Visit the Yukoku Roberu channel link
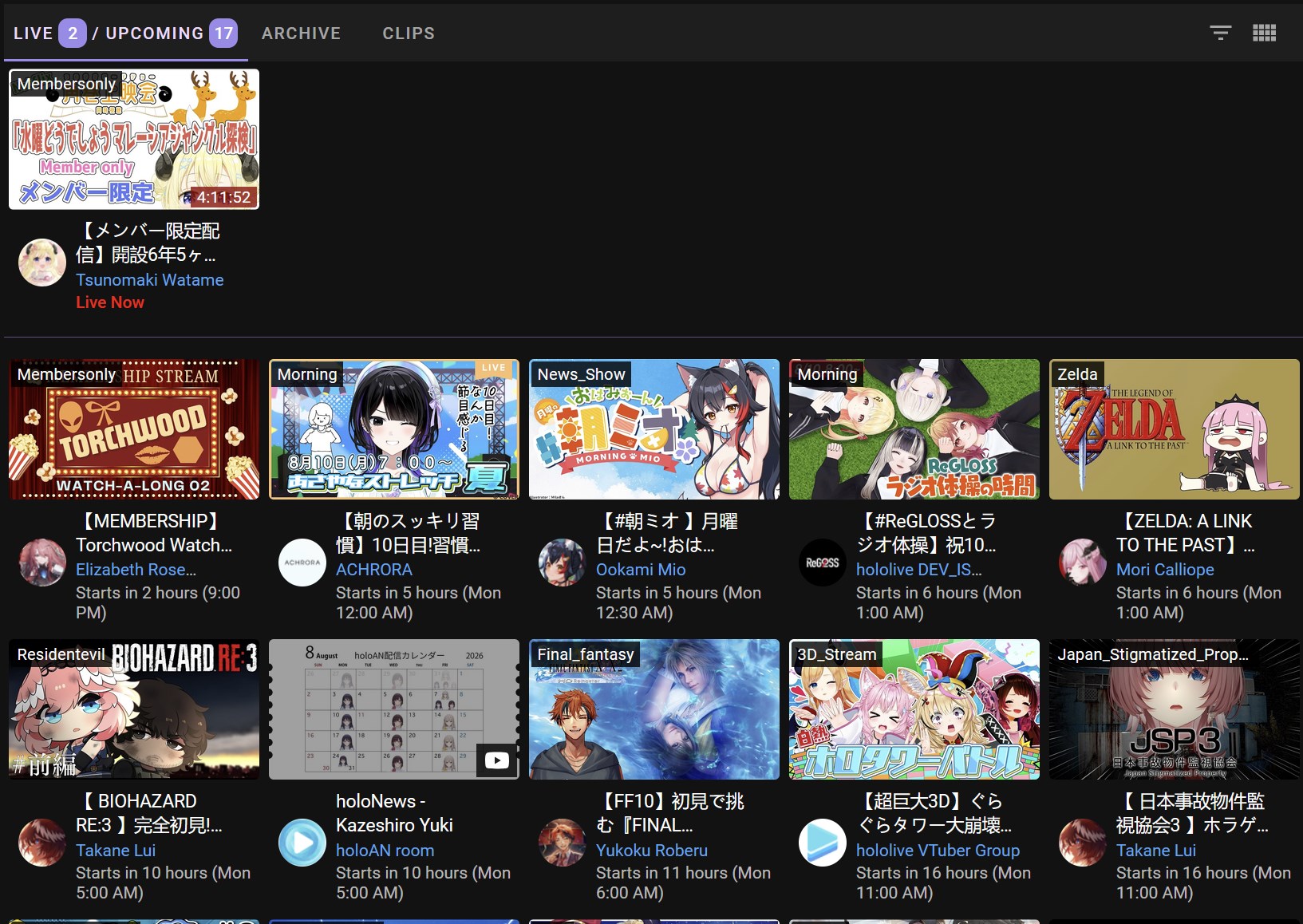The height and width of the screenshot is (924, 1303). (x=652, y=851)
